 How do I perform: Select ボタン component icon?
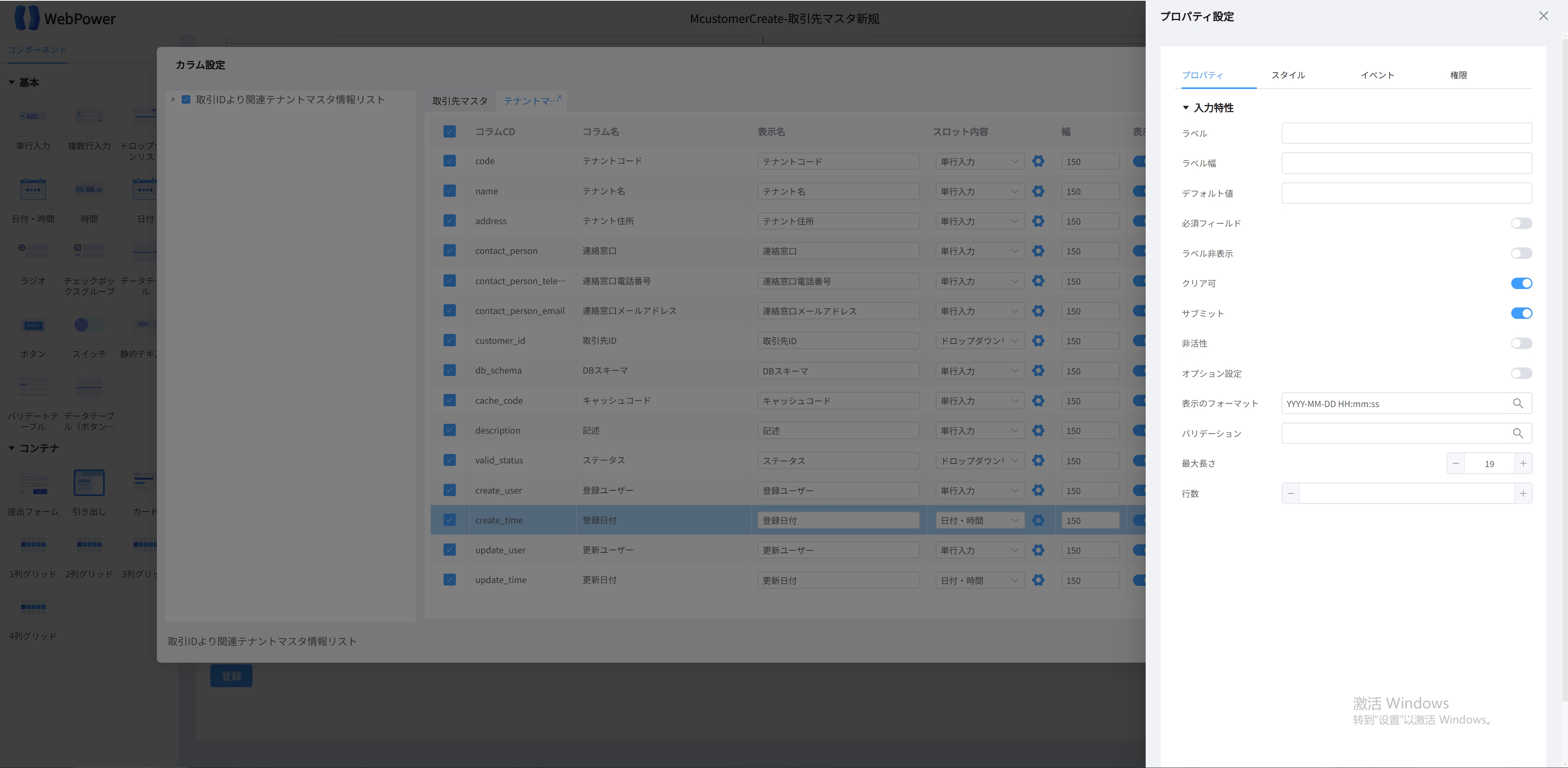[x=33, y=325]
